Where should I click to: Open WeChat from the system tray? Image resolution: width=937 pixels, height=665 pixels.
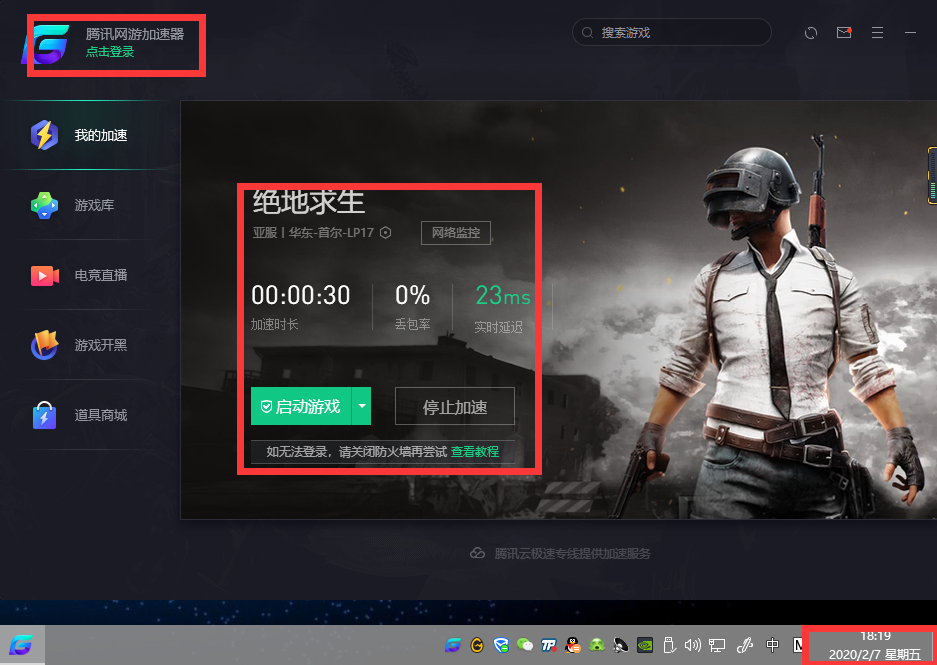tap(525, 645)
